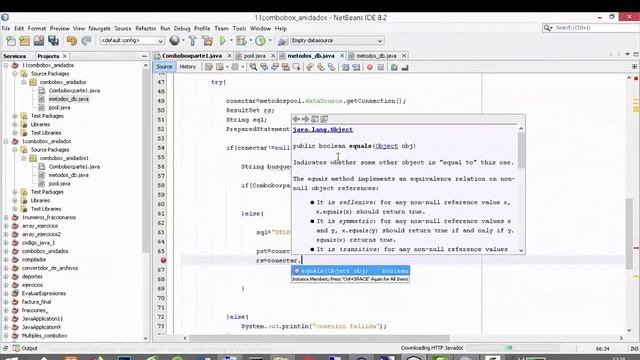
Task: Collapse the 1combobox_anidados project node
Action: click(6, 141)
